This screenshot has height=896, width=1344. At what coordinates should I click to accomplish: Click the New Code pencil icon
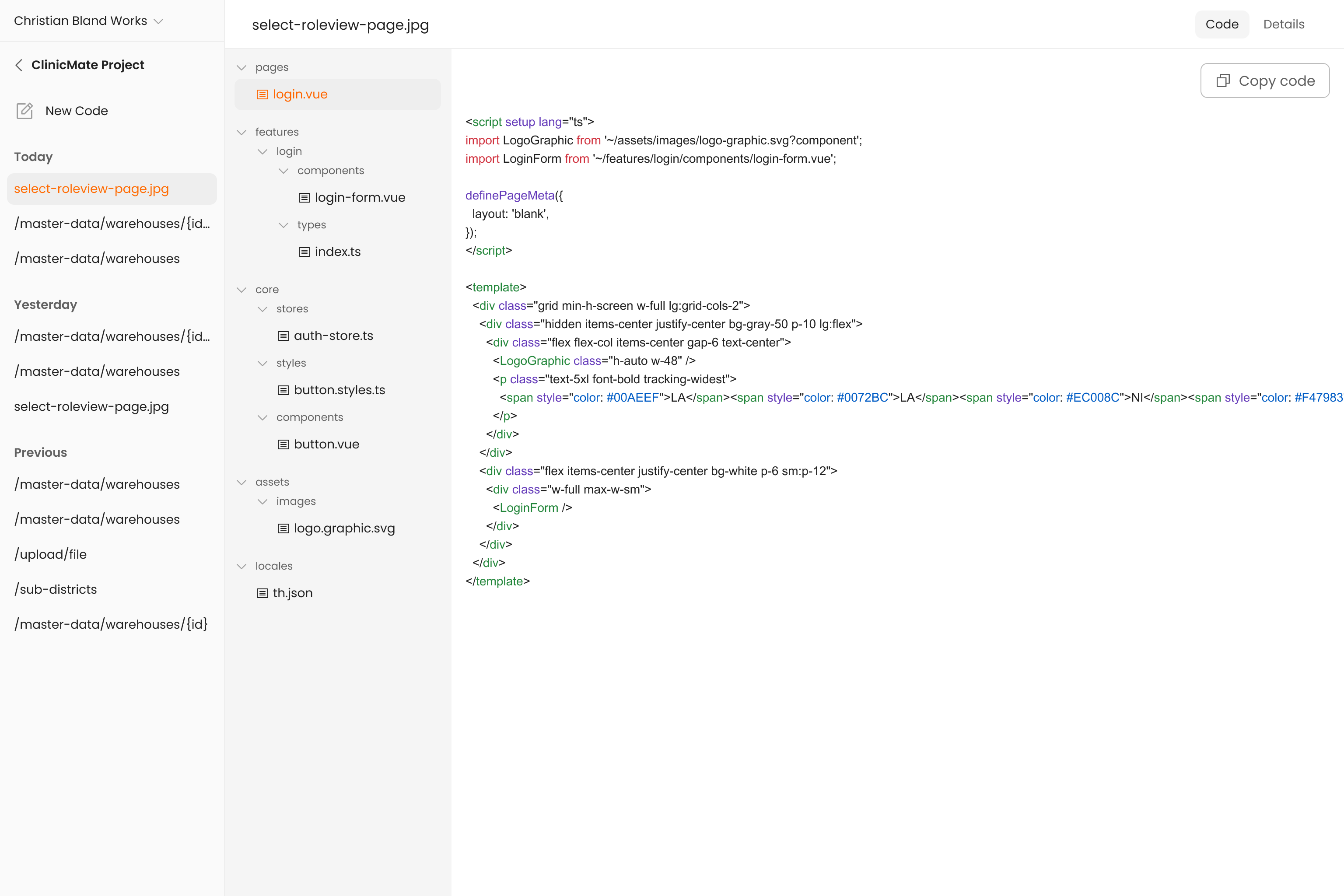pyautogui.click(x=24, y=111)
